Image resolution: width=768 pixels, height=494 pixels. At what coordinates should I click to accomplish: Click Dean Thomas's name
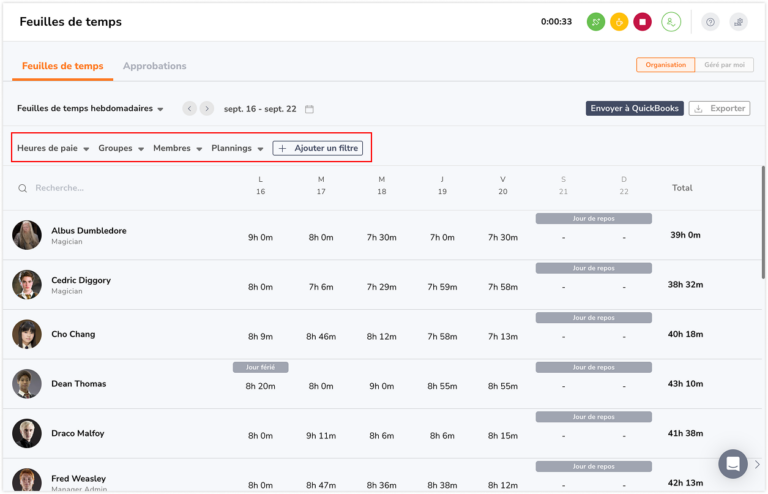click(x=78, y=383)
